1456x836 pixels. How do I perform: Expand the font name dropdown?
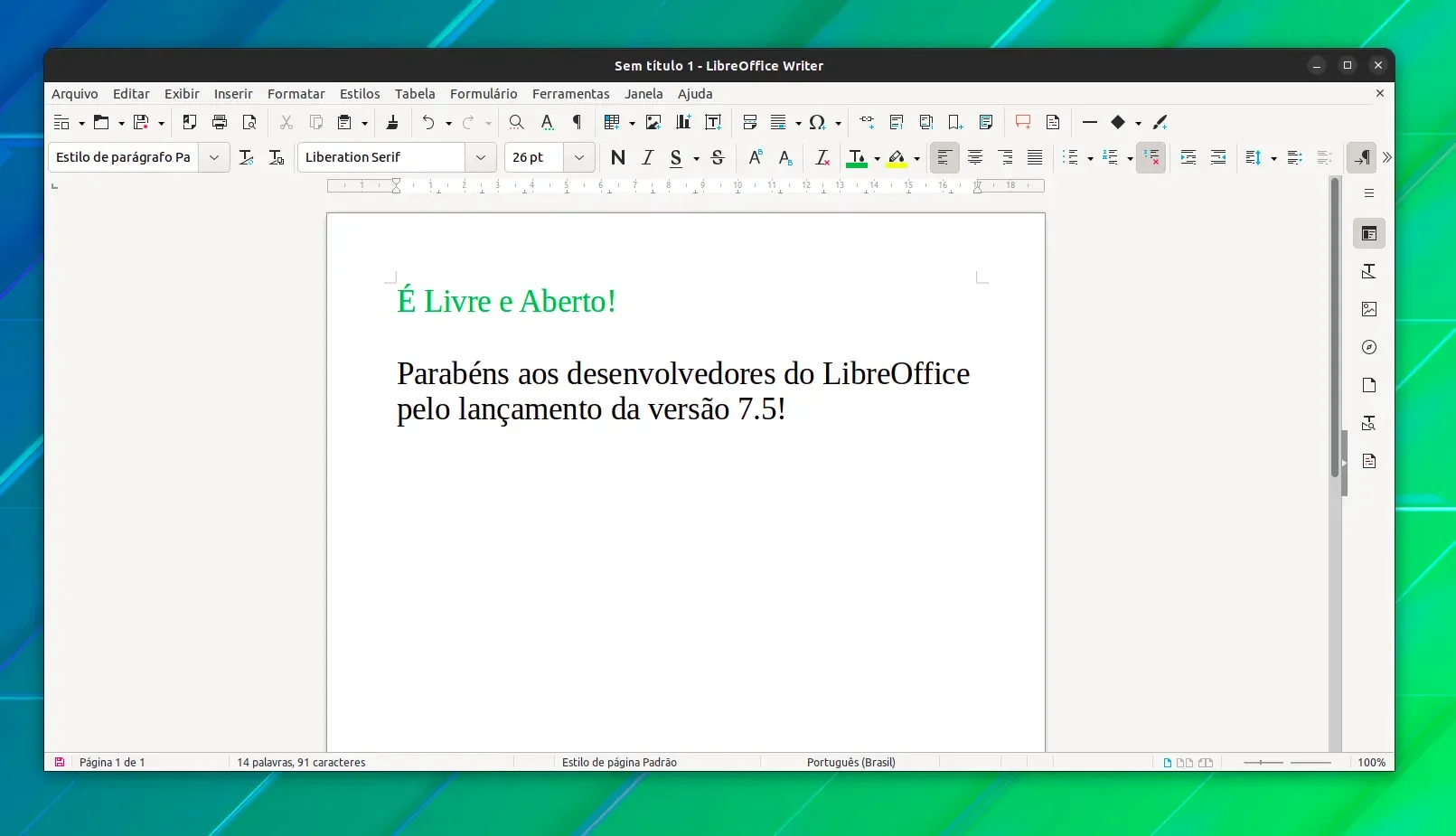[x=481, y=157]
